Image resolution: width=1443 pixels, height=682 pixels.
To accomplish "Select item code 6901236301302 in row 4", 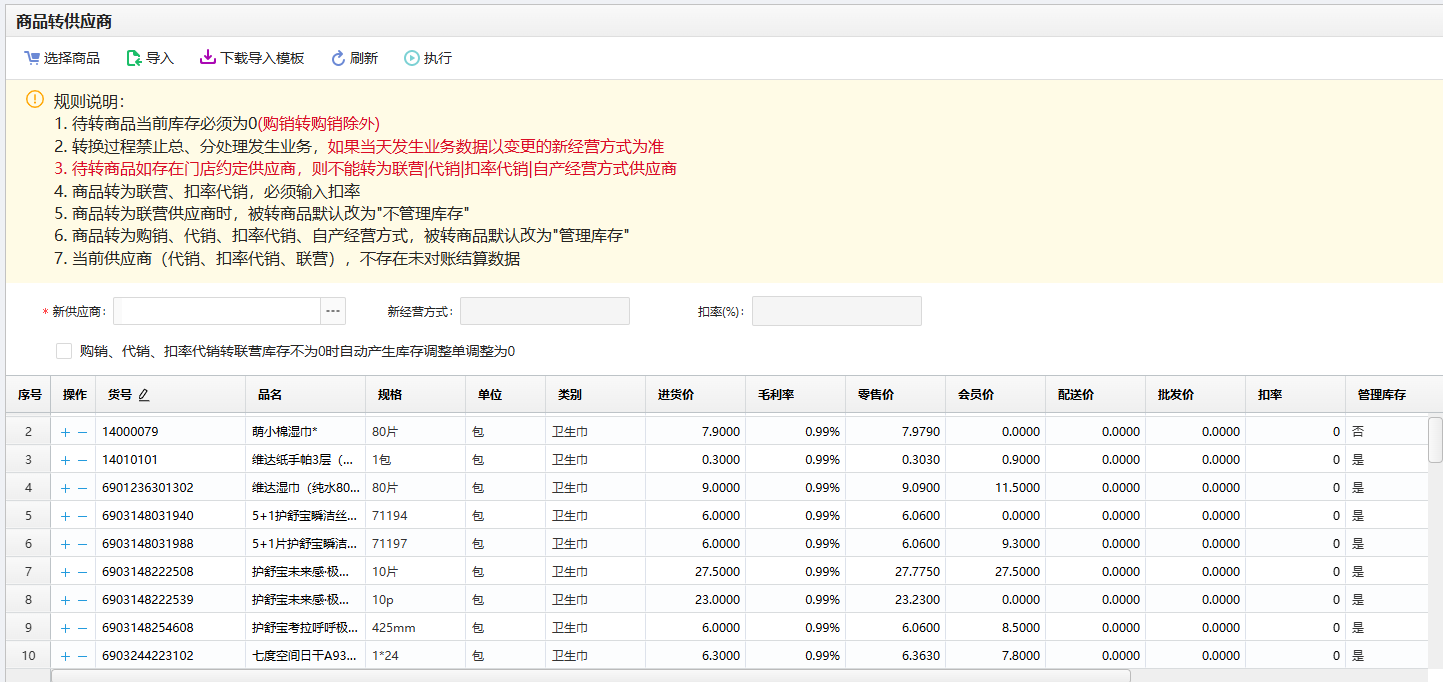I will 148,488.
